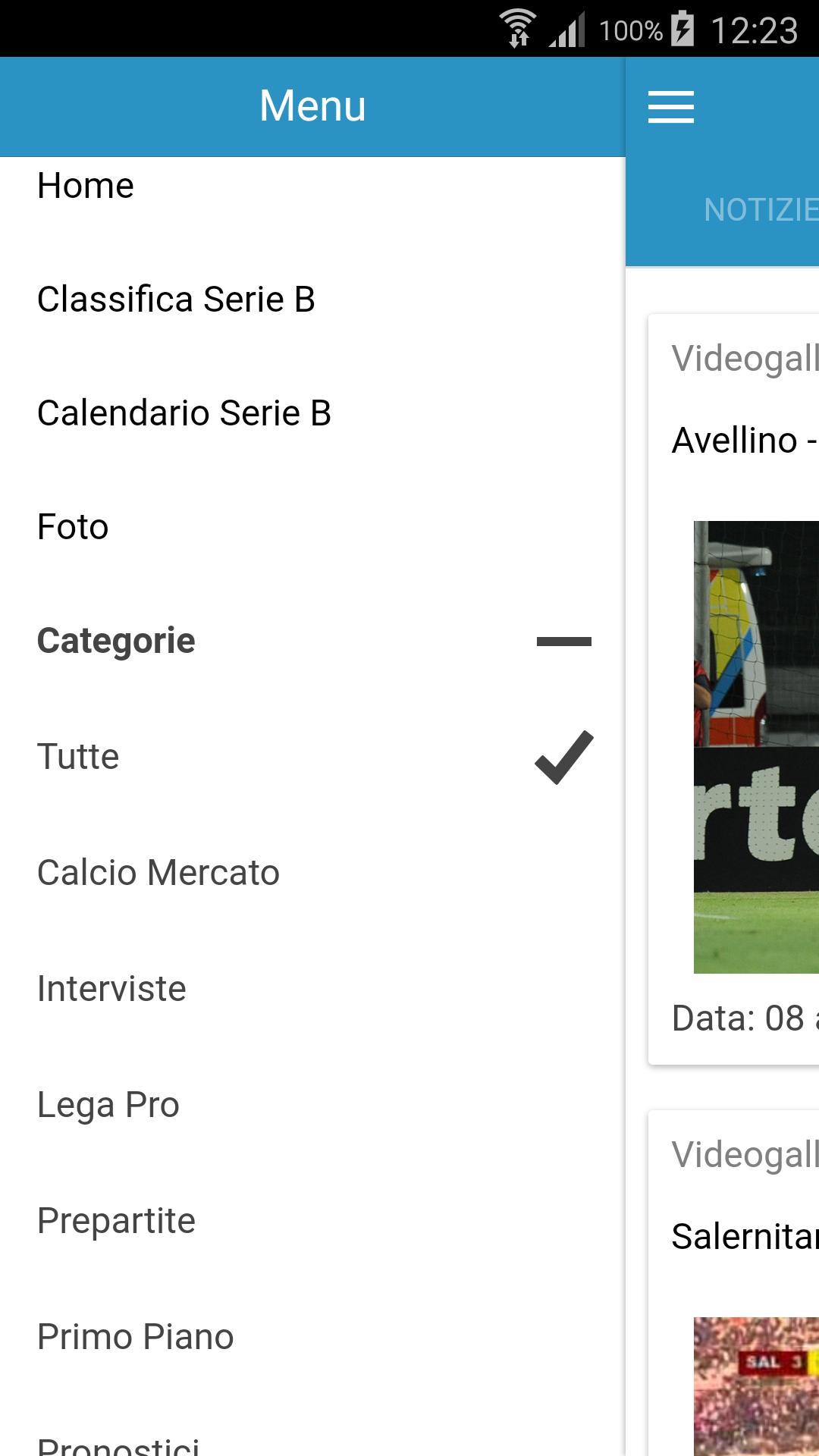Choose the Calcio Mercato category

[x=158, y=873]
